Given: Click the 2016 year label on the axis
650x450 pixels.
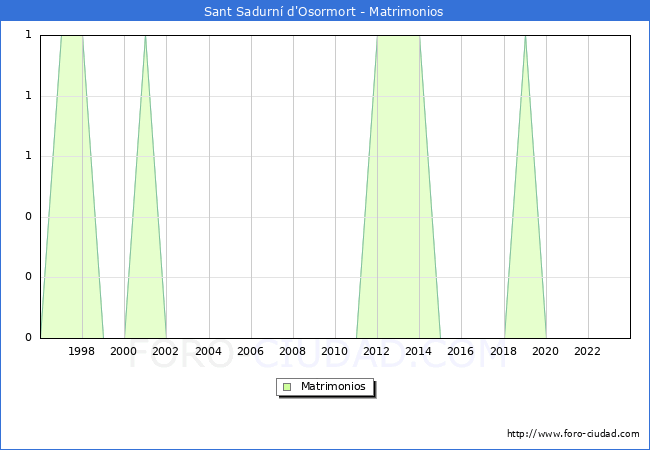Looking at the screenshot, I should (x=461, y=351).
